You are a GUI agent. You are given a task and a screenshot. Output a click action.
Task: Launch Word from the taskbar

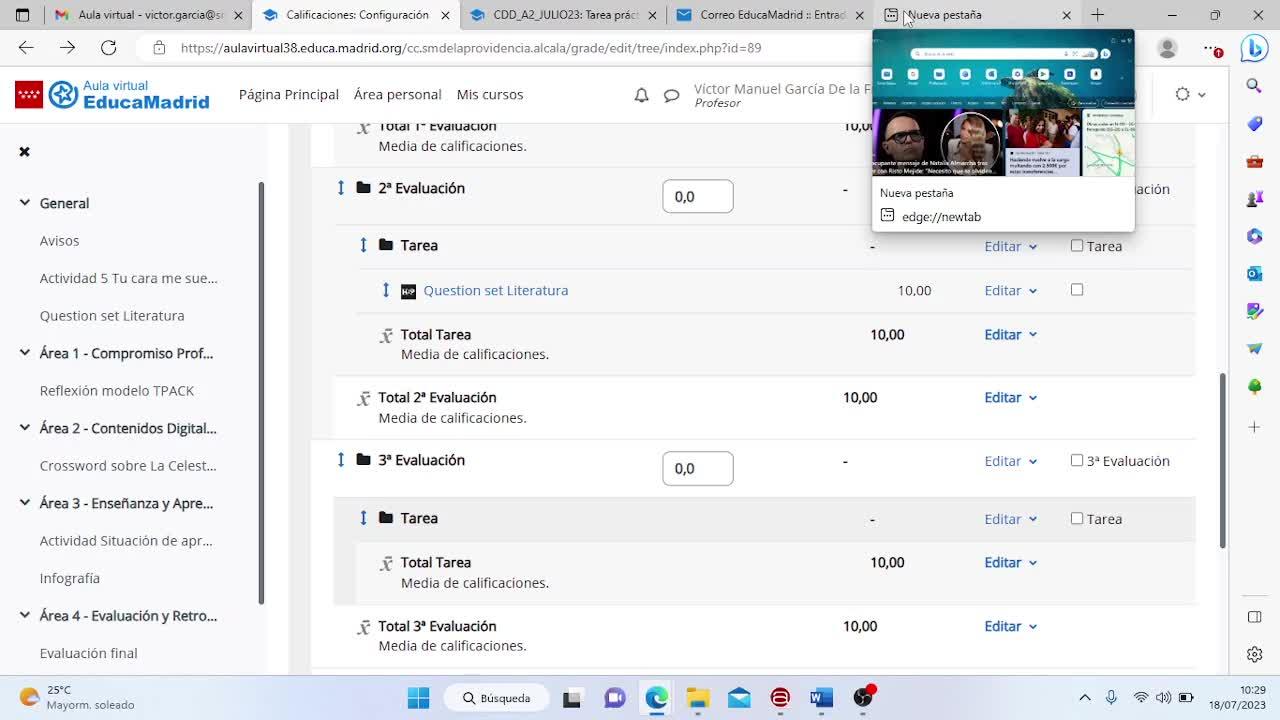(x=821, y=698)
